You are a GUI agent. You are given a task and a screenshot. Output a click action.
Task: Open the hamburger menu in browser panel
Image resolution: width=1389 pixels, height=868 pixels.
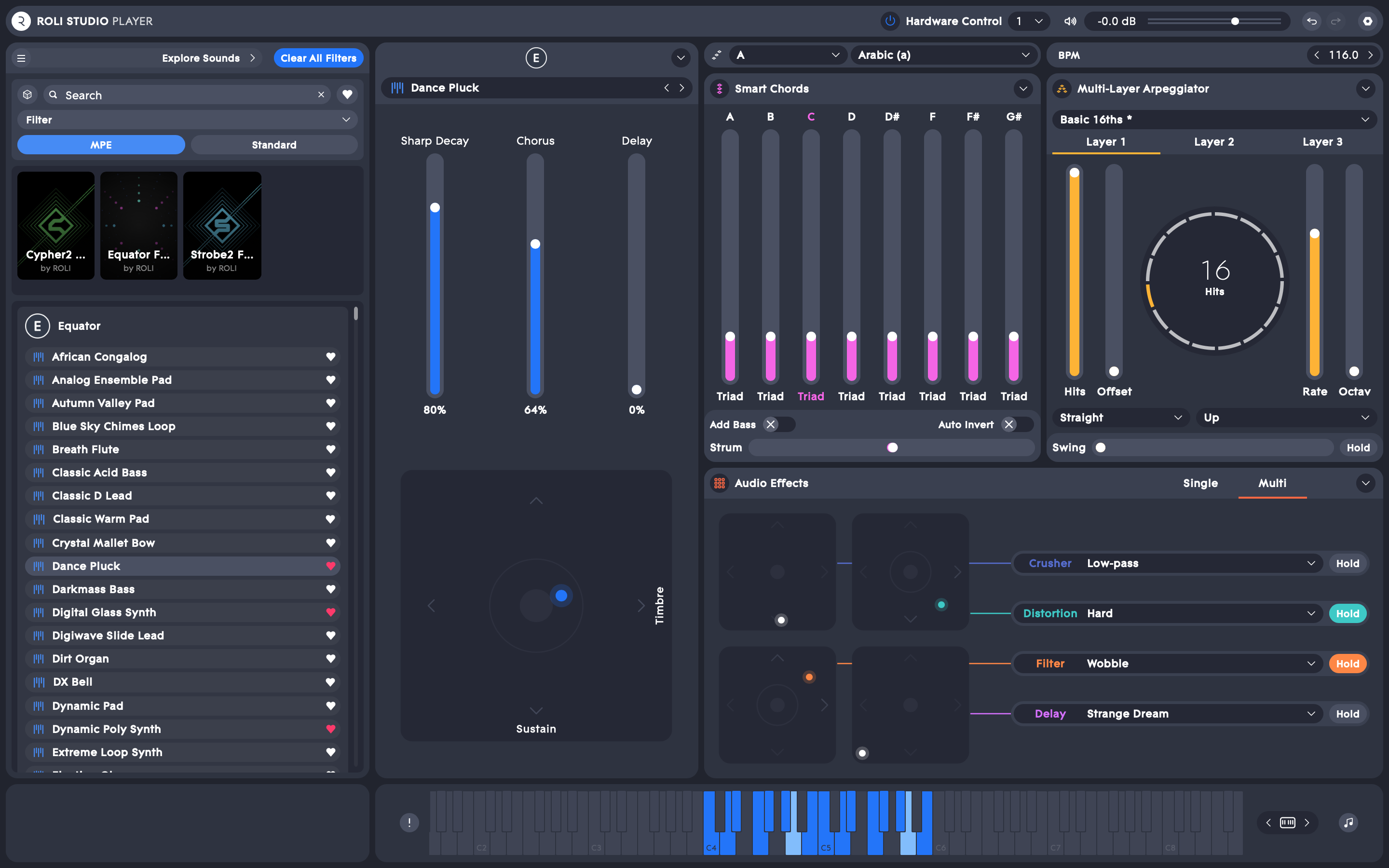(x=21, y=58)
